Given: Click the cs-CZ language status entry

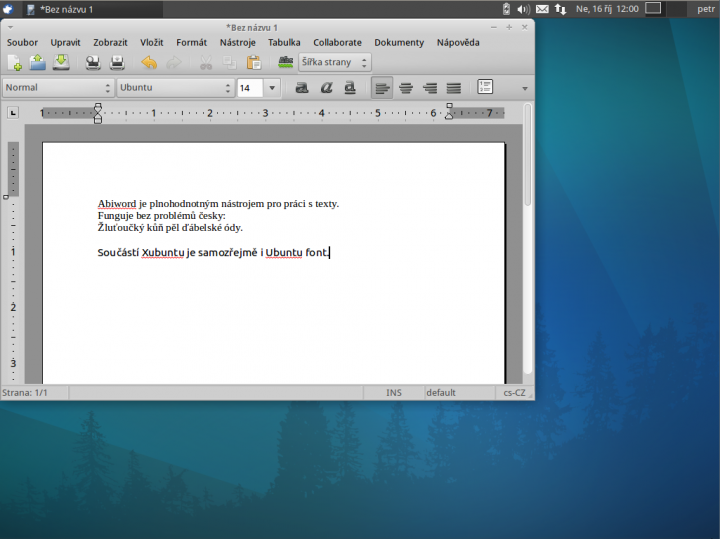Looking at the screenshot, I should click(x=514, y=393).
